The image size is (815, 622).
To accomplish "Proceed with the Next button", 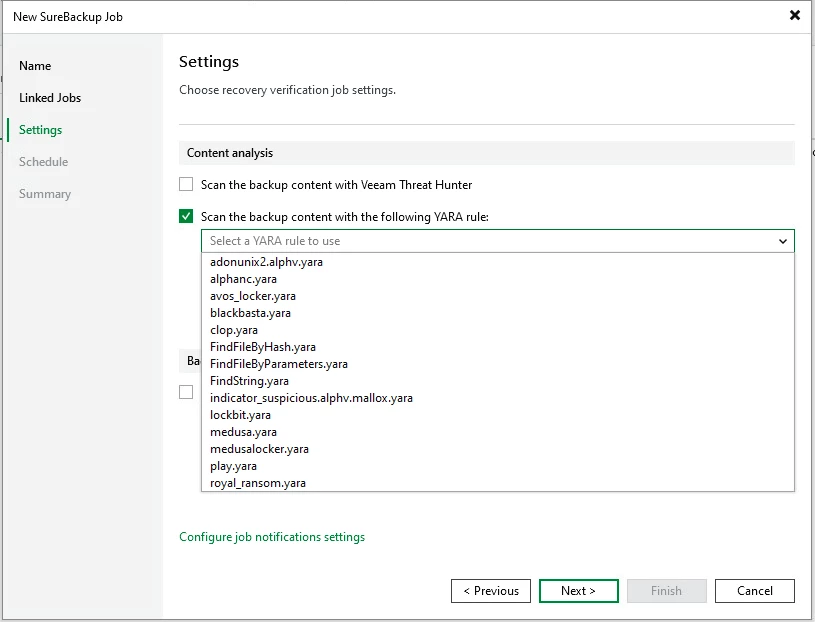I will [x=578, y=591].
